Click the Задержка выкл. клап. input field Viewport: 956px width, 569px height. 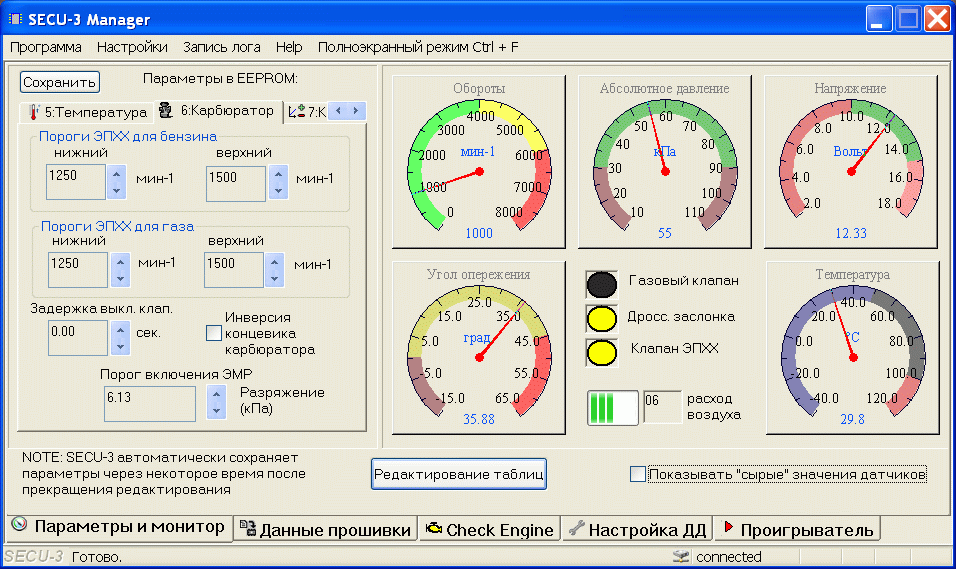(x=78, y=337)
